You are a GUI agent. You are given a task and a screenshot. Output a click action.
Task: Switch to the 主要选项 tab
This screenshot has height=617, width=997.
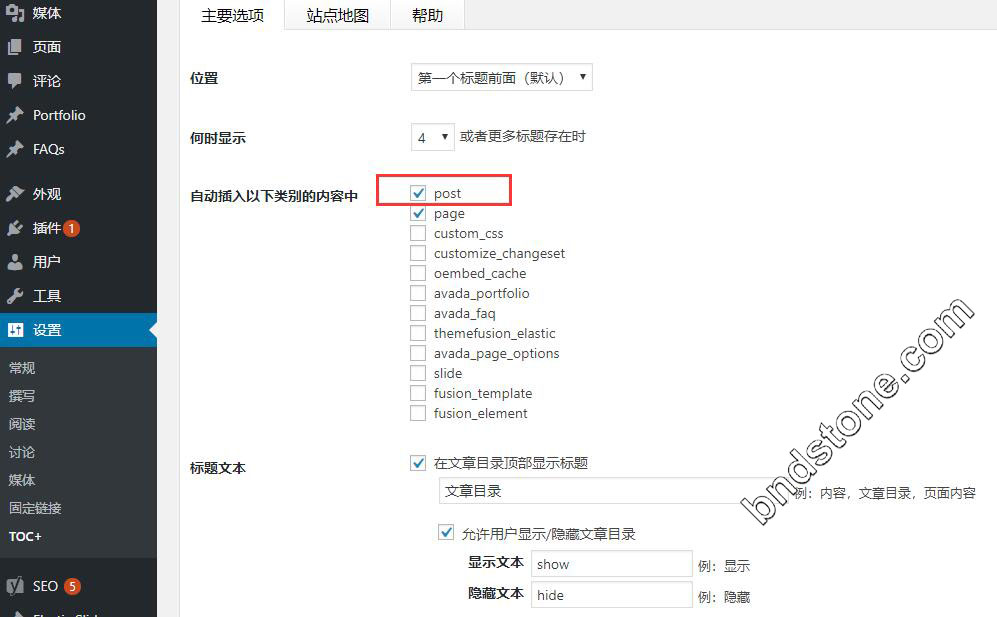tap(232, 15)
